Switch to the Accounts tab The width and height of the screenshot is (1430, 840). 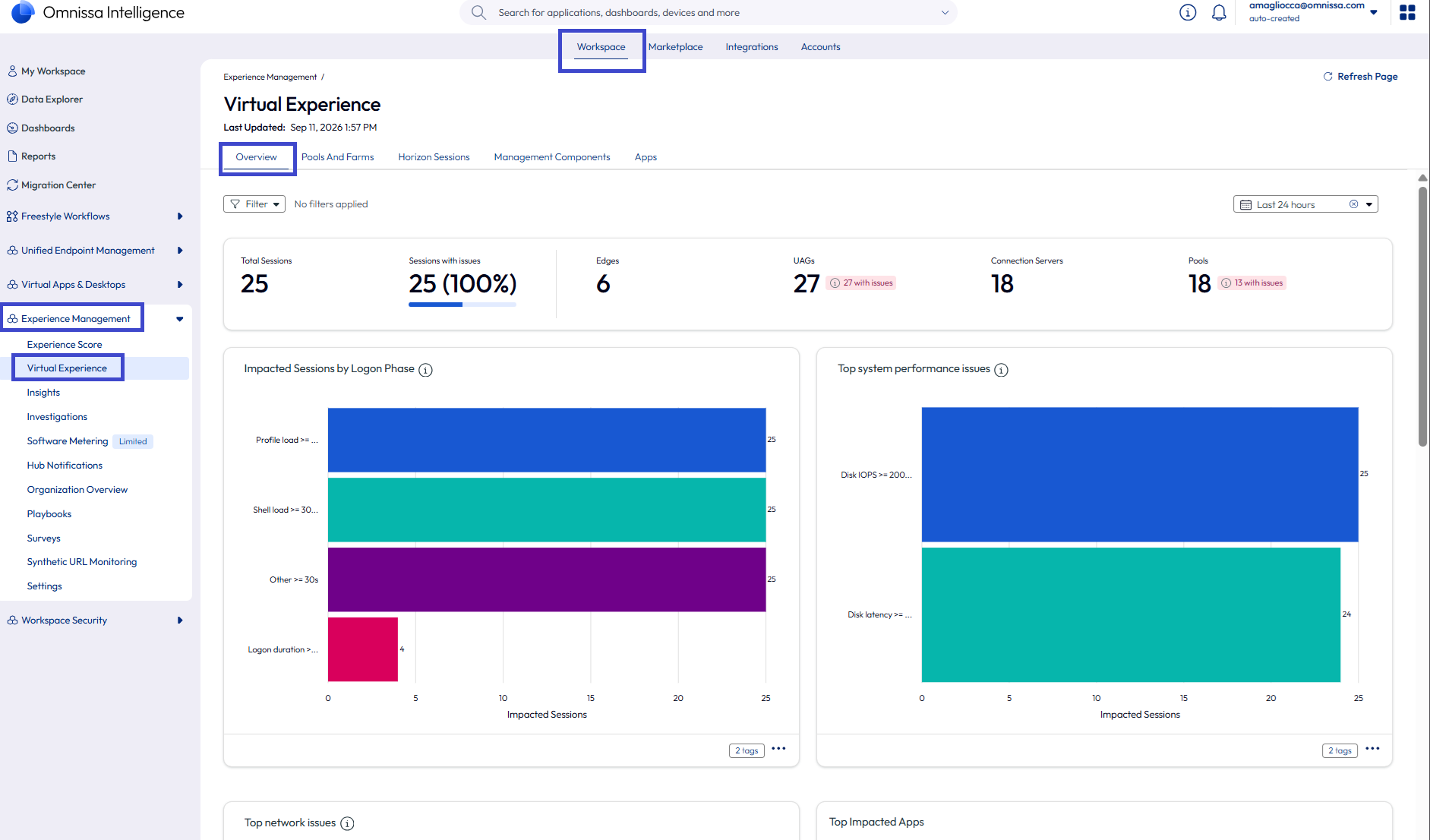pyautogui.click(x=820, y=47)
